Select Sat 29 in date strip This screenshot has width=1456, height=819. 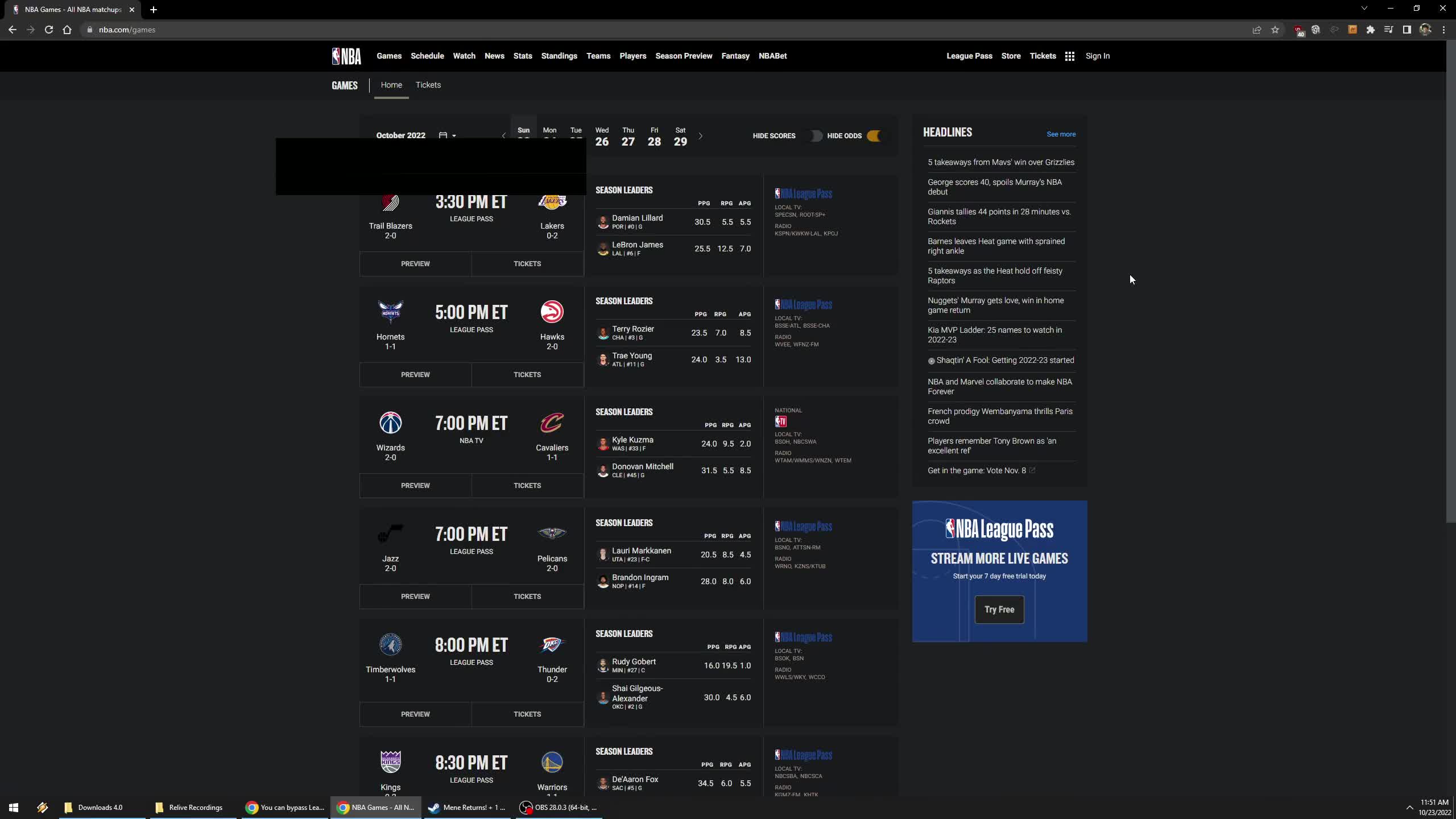point(680,137)
